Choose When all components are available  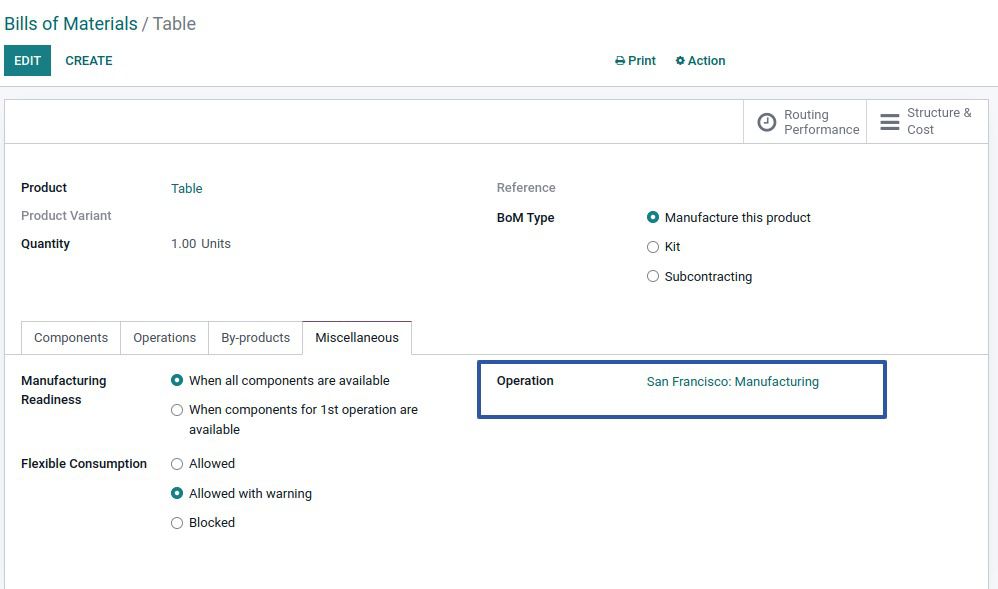click(177, 381)
